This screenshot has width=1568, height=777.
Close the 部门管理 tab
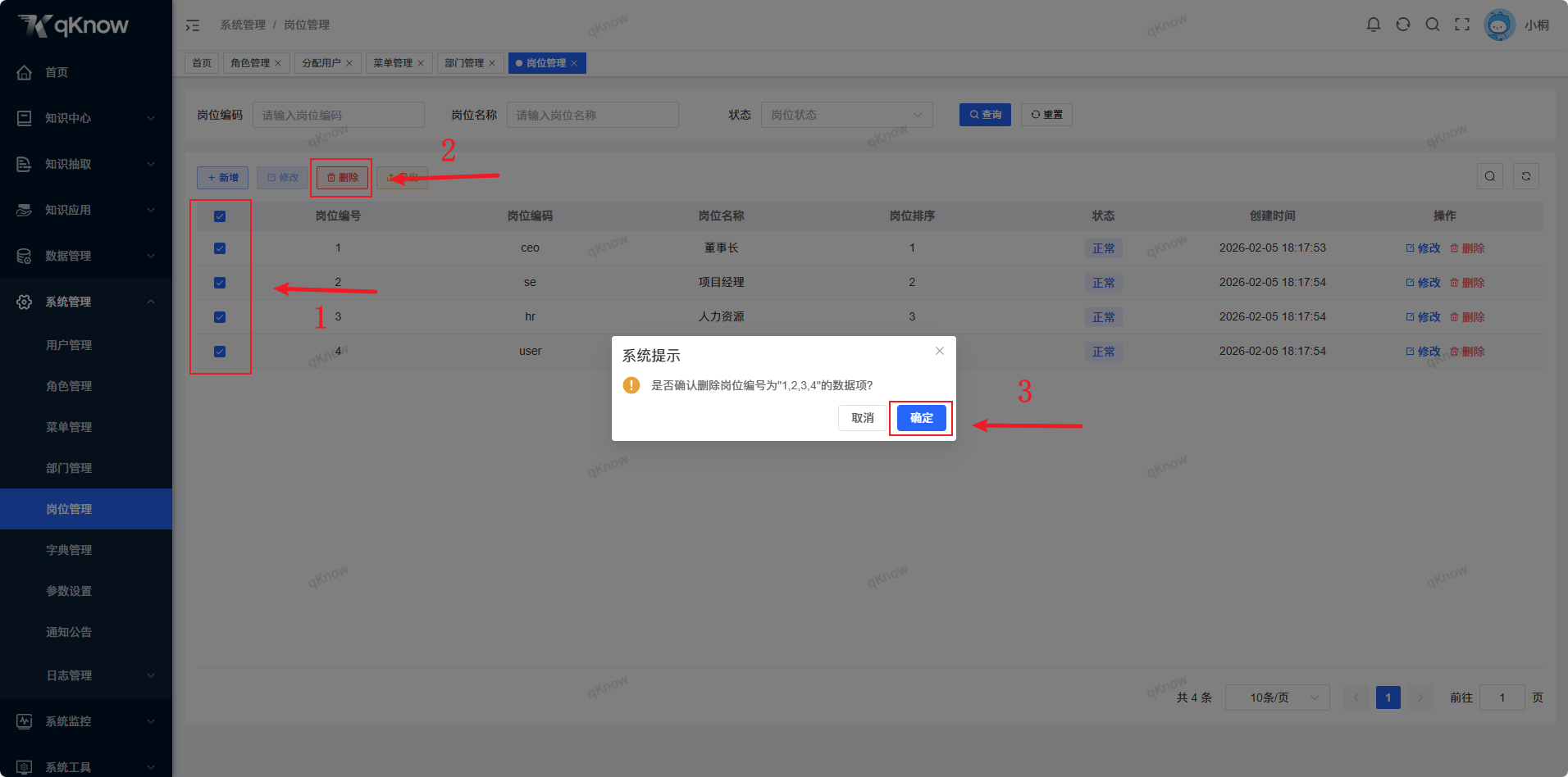click(492, 63)
